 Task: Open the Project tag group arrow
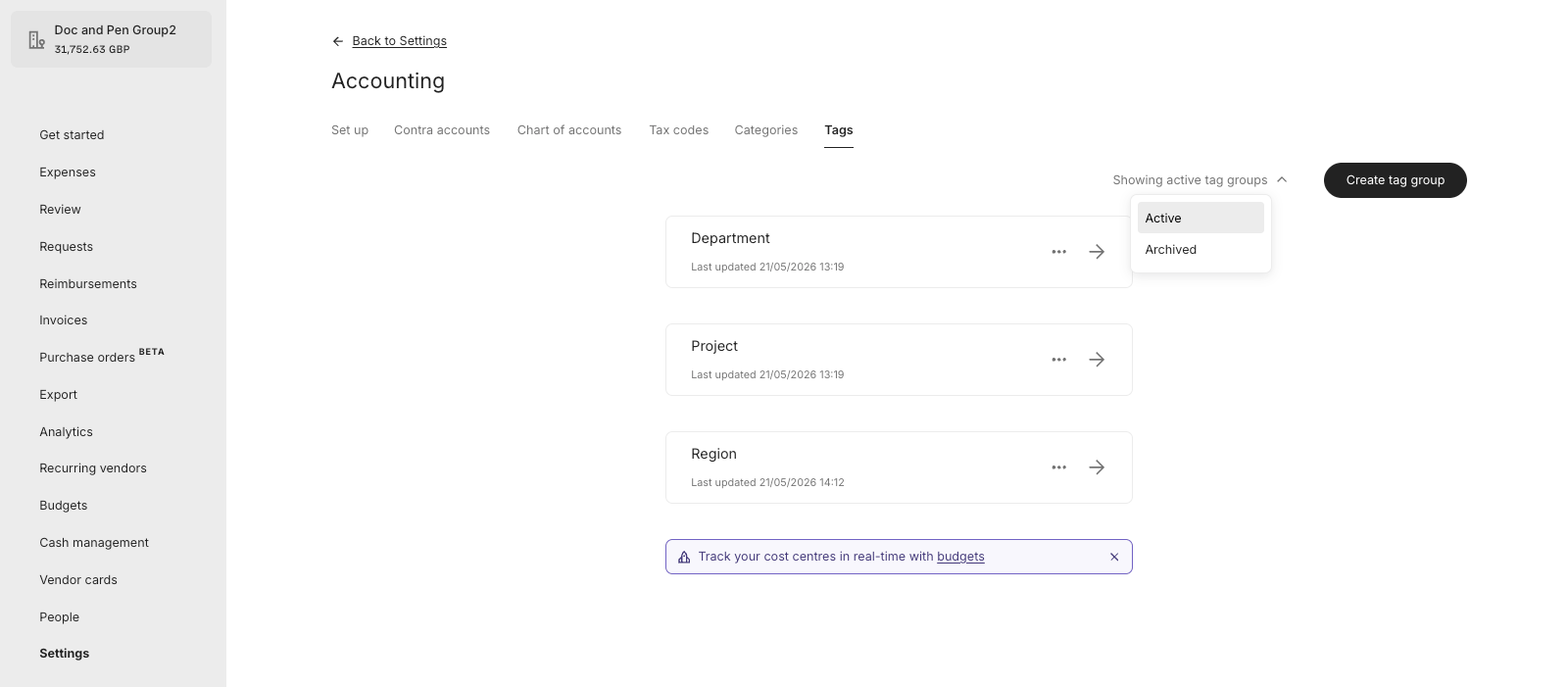[1097, 360]
